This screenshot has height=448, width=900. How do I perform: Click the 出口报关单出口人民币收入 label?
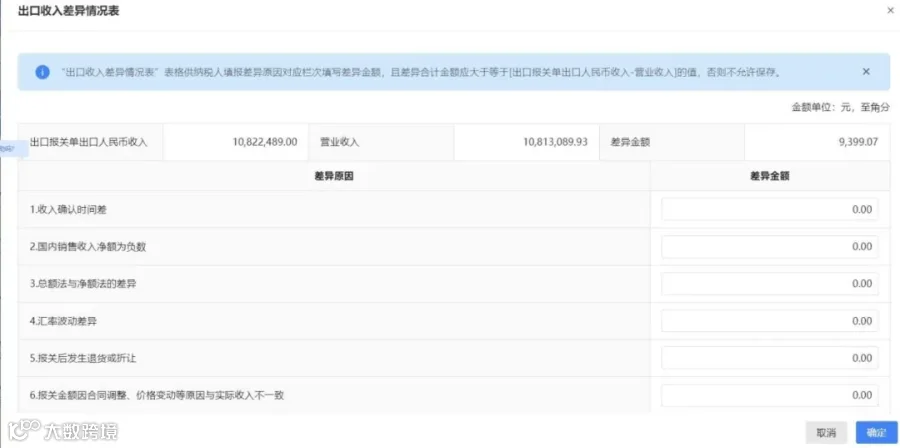click(88, 142)
